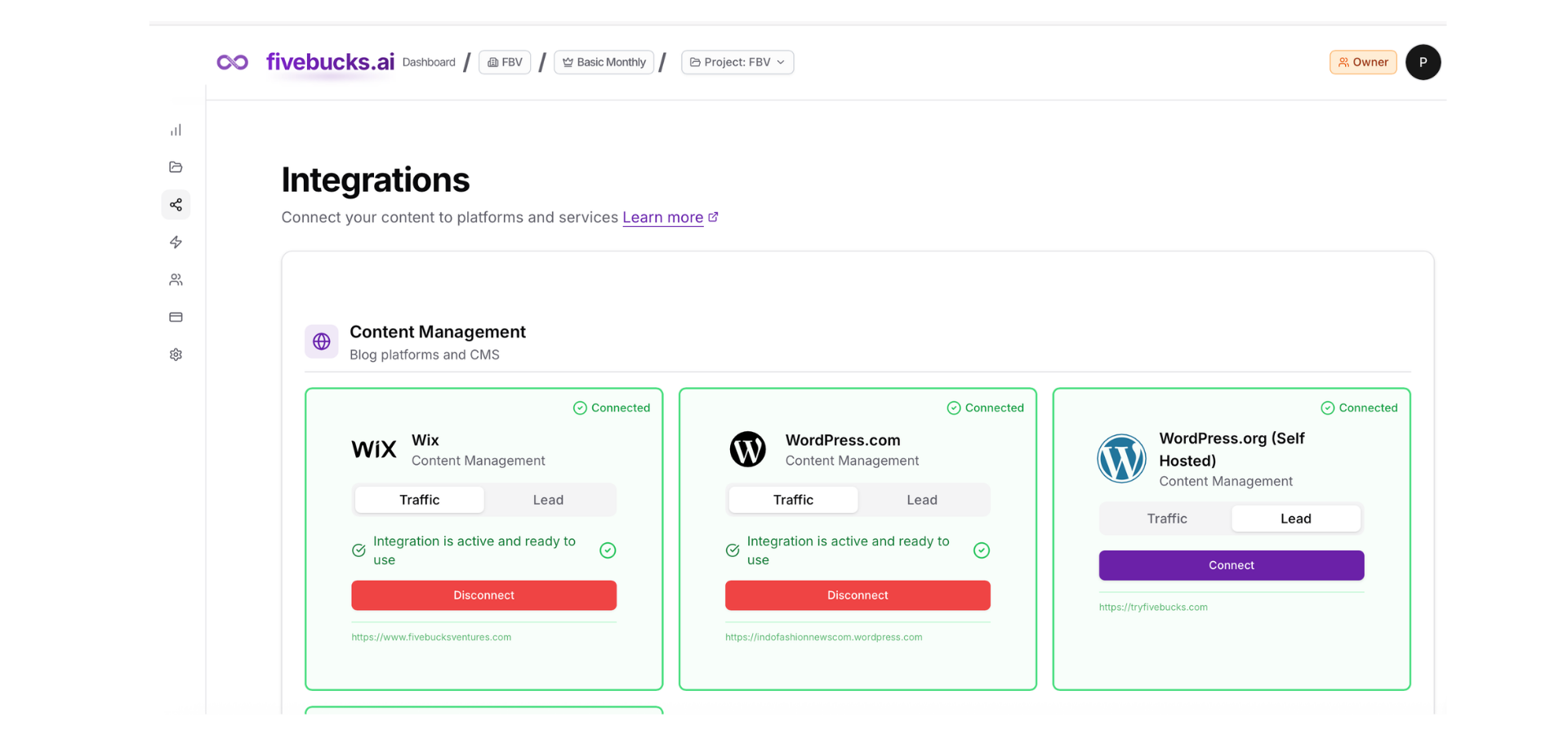Image resolution: width=1568 pixels, height=735 pixels.
Task: Switch WordPress.org card to Traffic mode
Action: 1166,519
